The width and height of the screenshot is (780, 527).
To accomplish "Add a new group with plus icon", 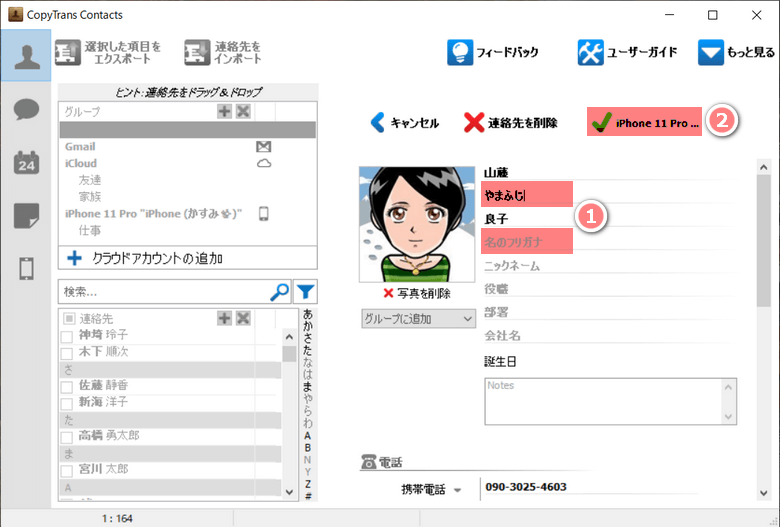I will (x=224, y=111).
